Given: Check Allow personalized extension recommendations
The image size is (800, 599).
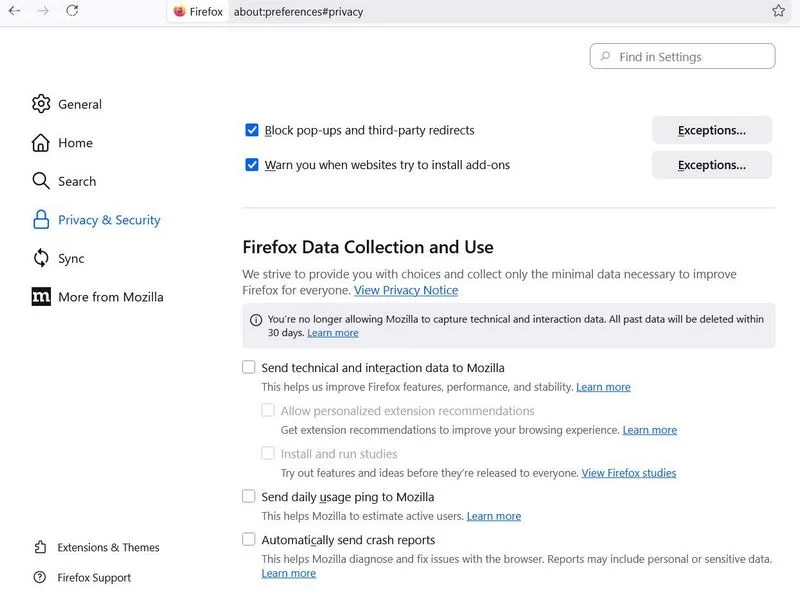Looking at the screenshot, I should (268, 410).
